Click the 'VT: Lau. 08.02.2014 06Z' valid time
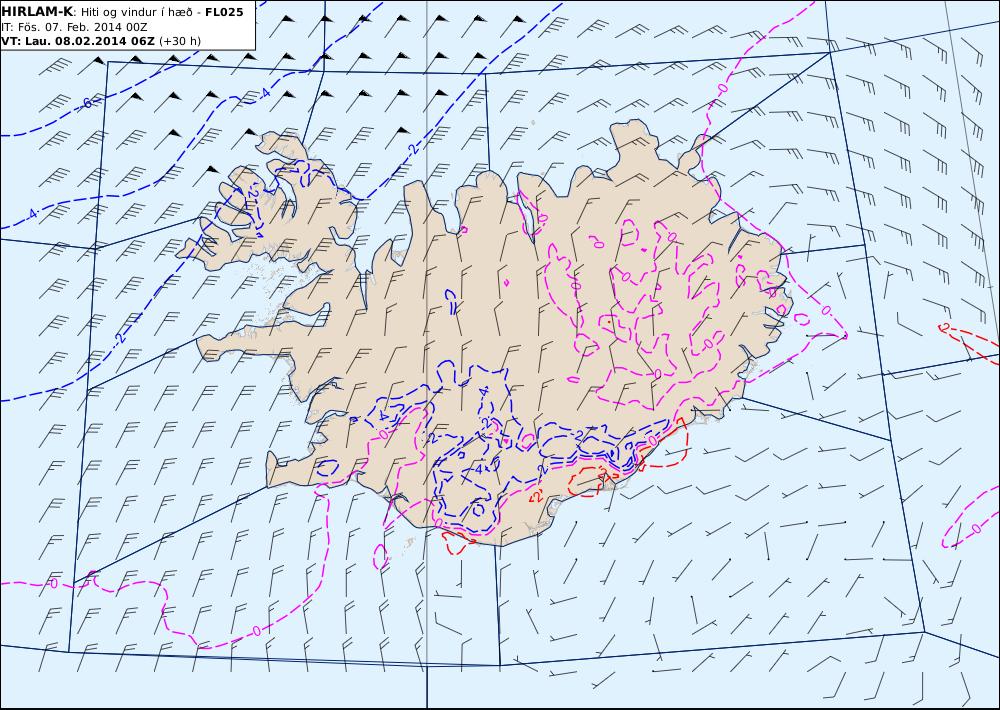The width and height of the screenshot is (1000, 710). (x=78, y=41)
